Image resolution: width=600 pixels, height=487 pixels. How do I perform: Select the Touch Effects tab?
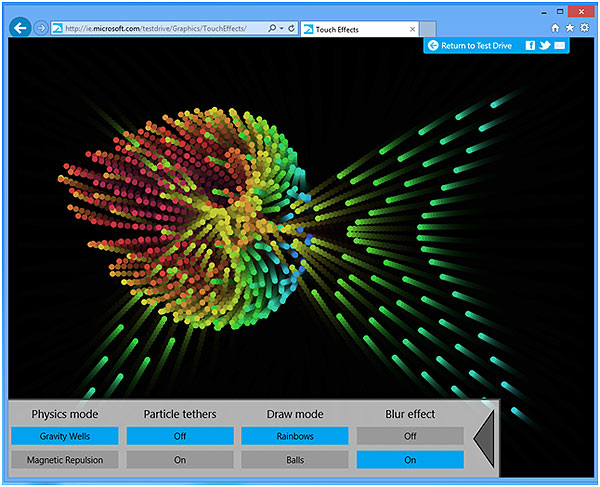point(350,29)
